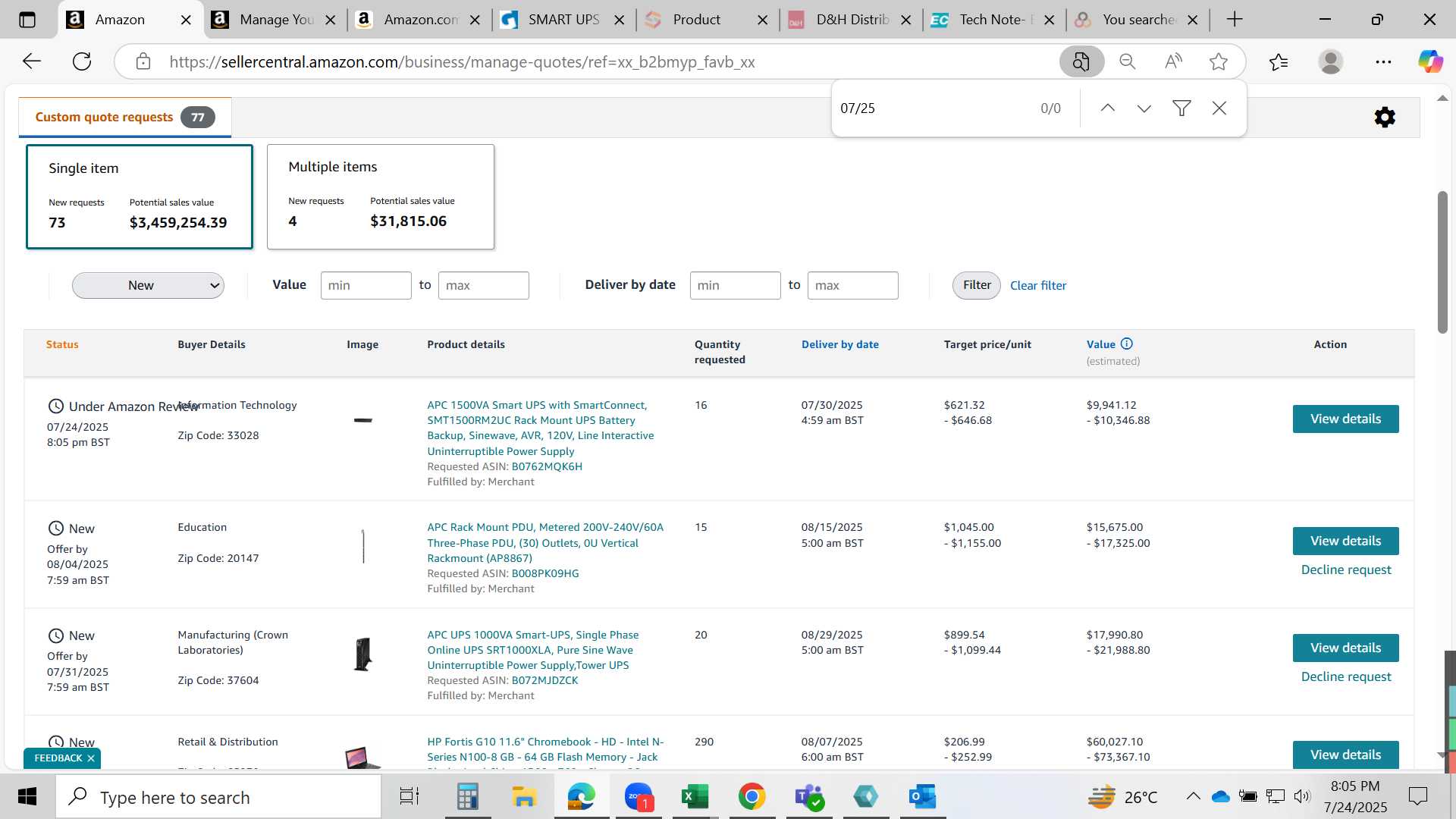Open the tab actions menu icon
This screenshot has height=819, width=1456.
[27, 20]
